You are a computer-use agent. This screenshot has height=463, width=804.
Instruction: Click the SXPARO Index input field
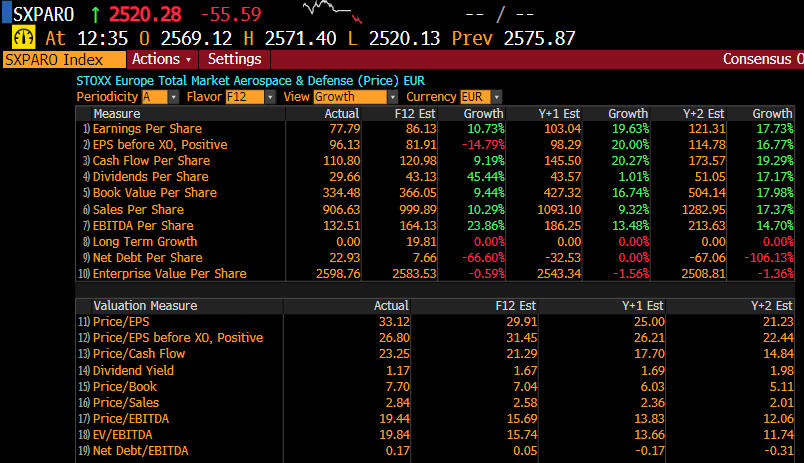click(64, 59)
